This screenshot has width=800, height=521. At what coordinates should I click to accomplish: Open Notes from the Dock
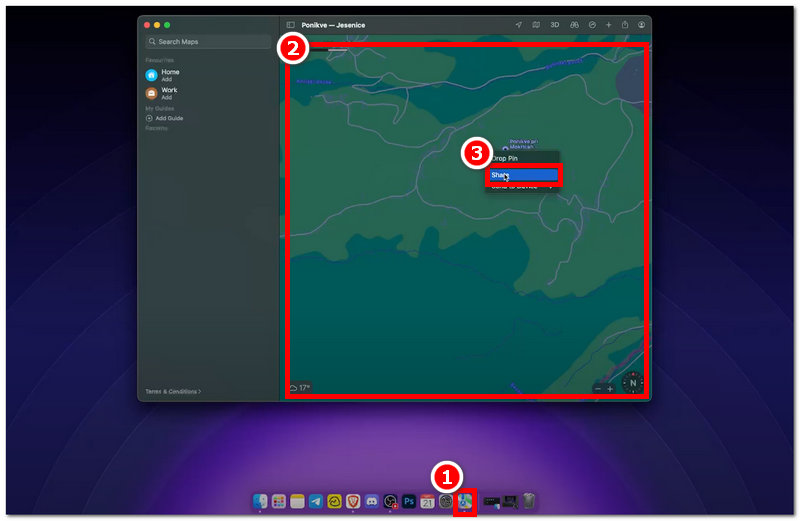tap(297, 502)
